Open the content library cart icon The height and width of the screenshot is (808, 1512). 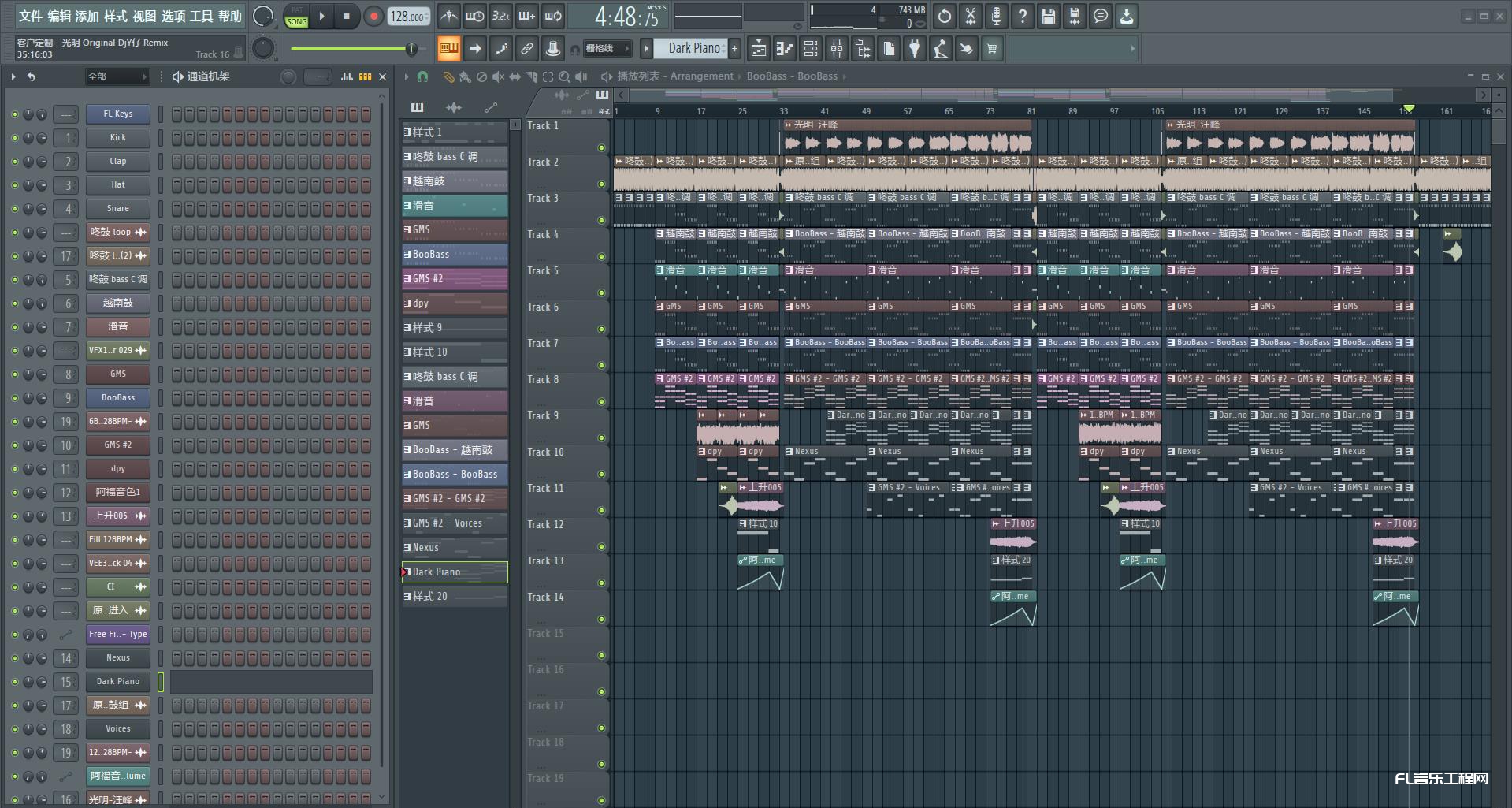[992, 49]
